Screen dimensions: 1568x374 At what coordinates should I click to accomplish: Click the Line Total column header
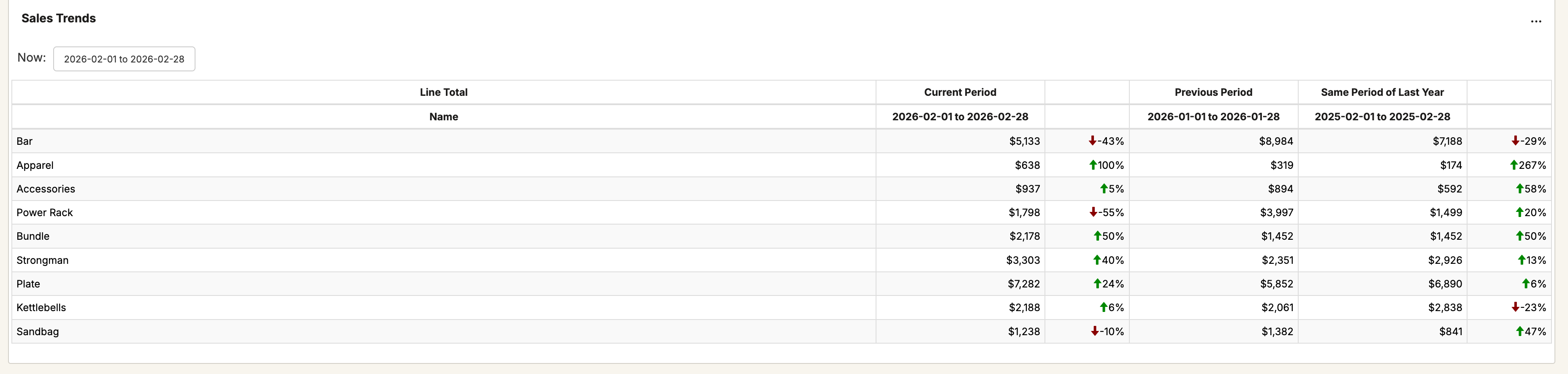443,92
